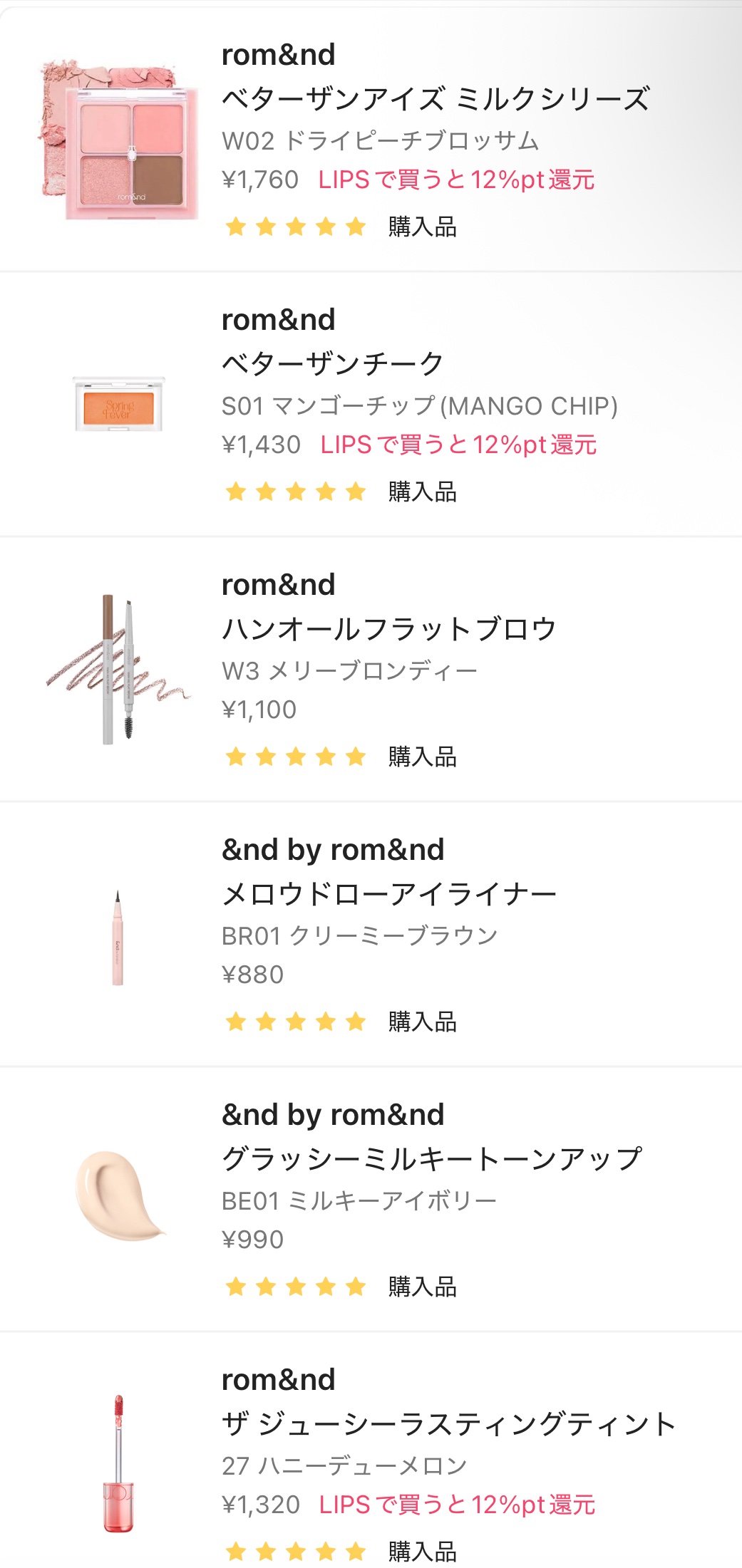This screenshot has width=742, height=1568.
Task: Open グラッシーミルキートーンアップ product listing
Action: (x=432, y=1158)
